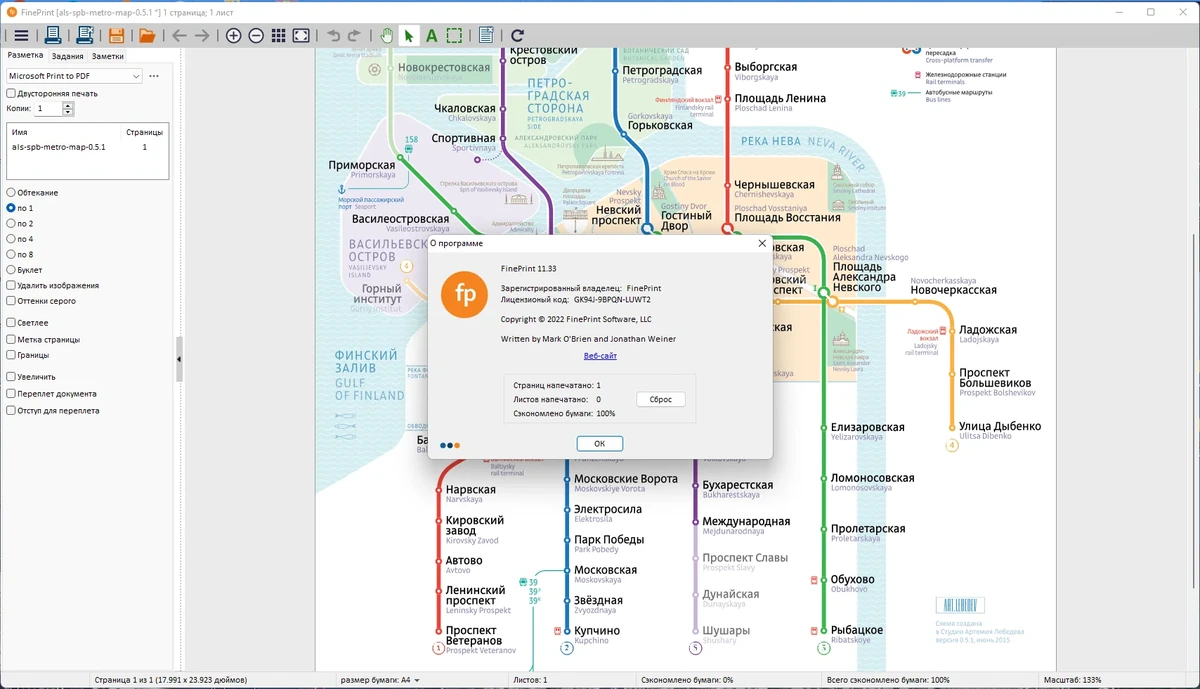This screenshot has width=1200, height=689.
Task: Check the Оттенки серого option
Action: pyautogui.click(x=11, y=301)
